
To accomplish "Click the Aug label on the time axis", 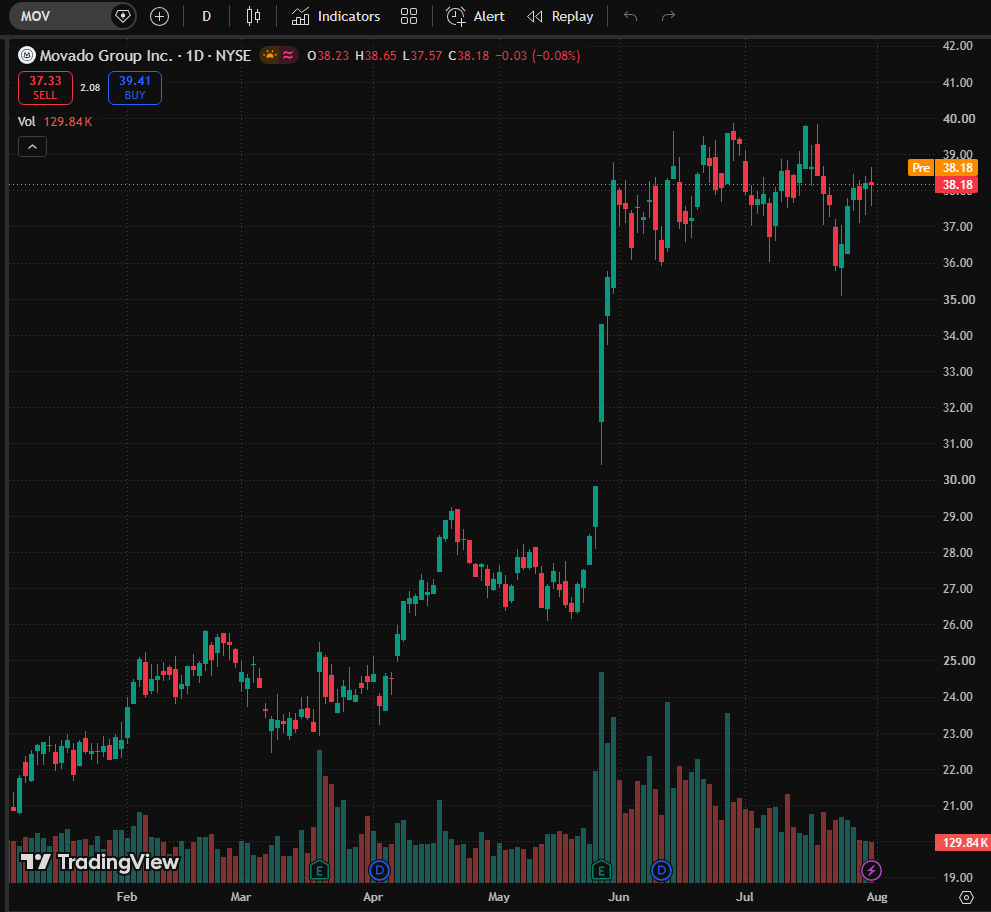I will [x=877, y=897].
